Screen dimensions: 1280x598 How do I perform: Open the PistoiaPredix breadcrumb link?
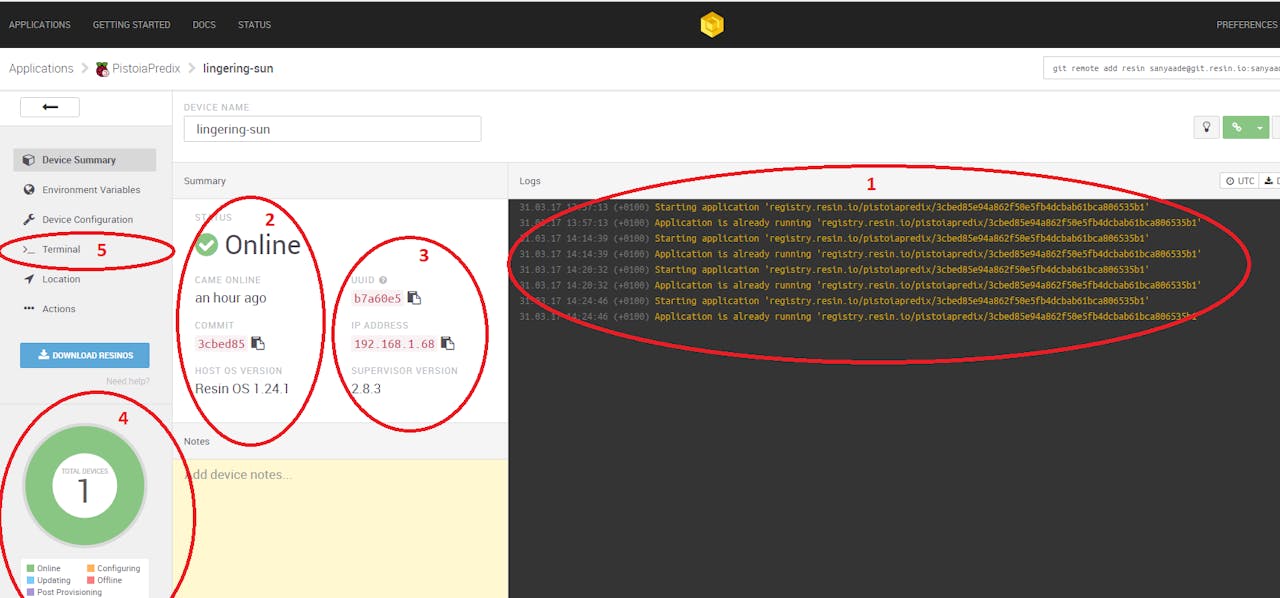click(145, 68)
